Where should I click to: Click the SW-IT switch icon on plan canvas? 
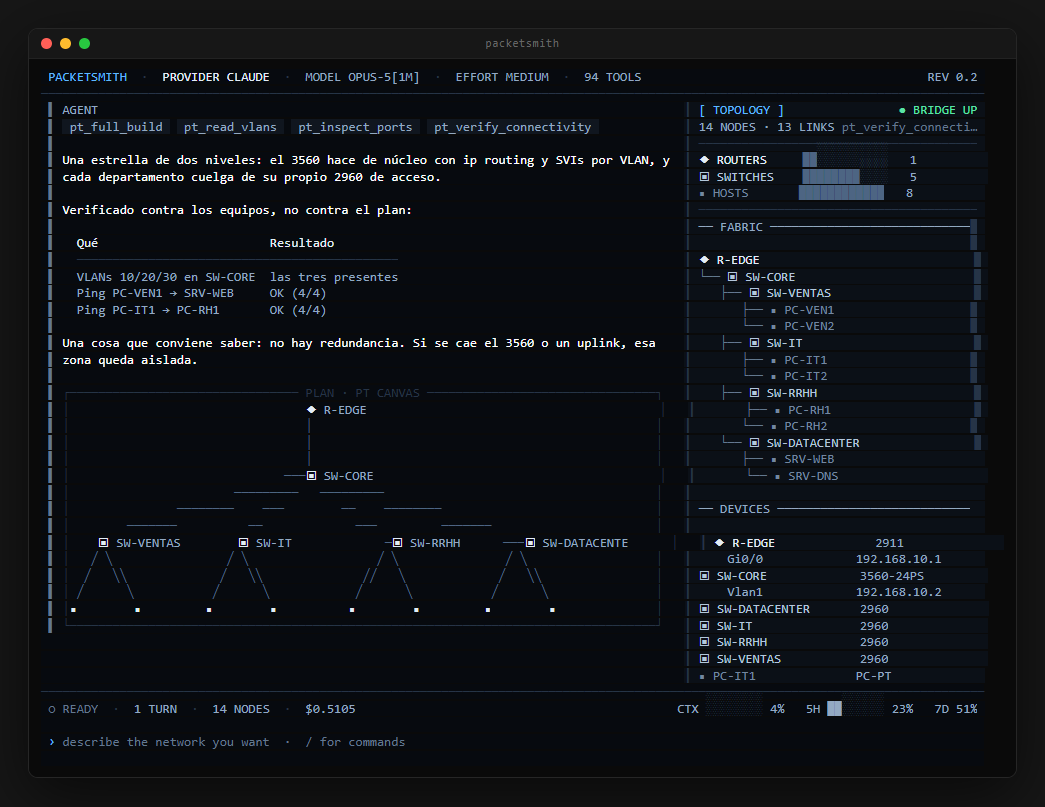(243, 542)
